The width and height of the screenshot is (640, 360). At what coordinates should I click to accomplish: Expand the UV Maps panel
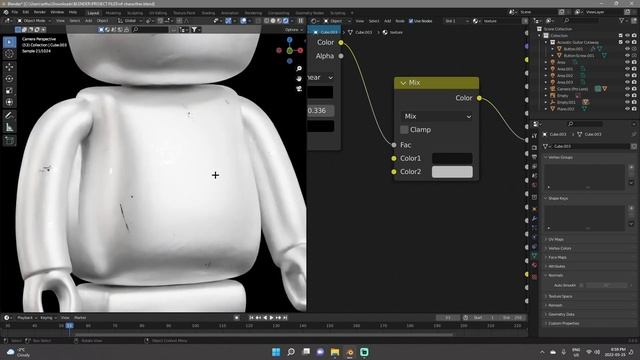pos(556,240)
